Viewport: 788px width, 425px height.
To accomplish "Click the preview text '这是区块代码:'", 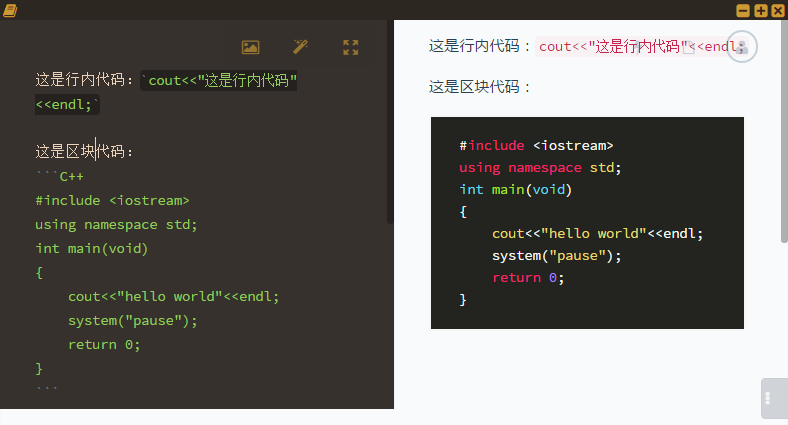I will coord(479,87).
